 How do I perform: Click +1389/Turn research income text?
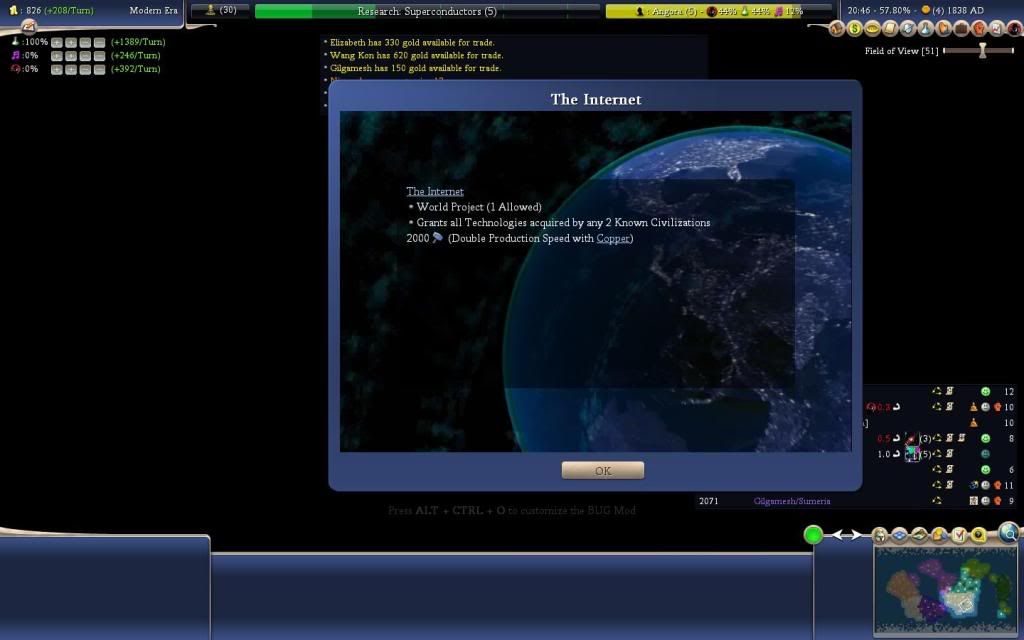tap(138, 42)
